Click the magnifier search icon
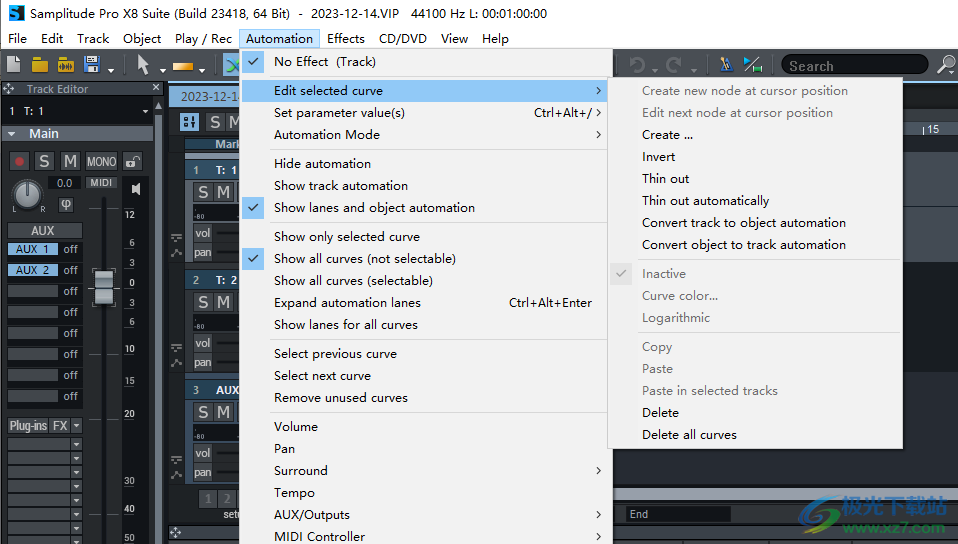The width and height of the screenshot is (958, 544). (x=946, y=64)
